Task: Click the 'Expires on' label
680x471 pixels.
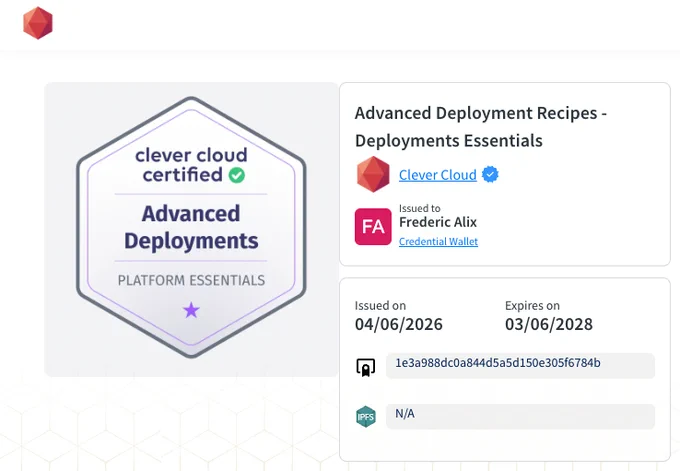Action: point(532,305)
